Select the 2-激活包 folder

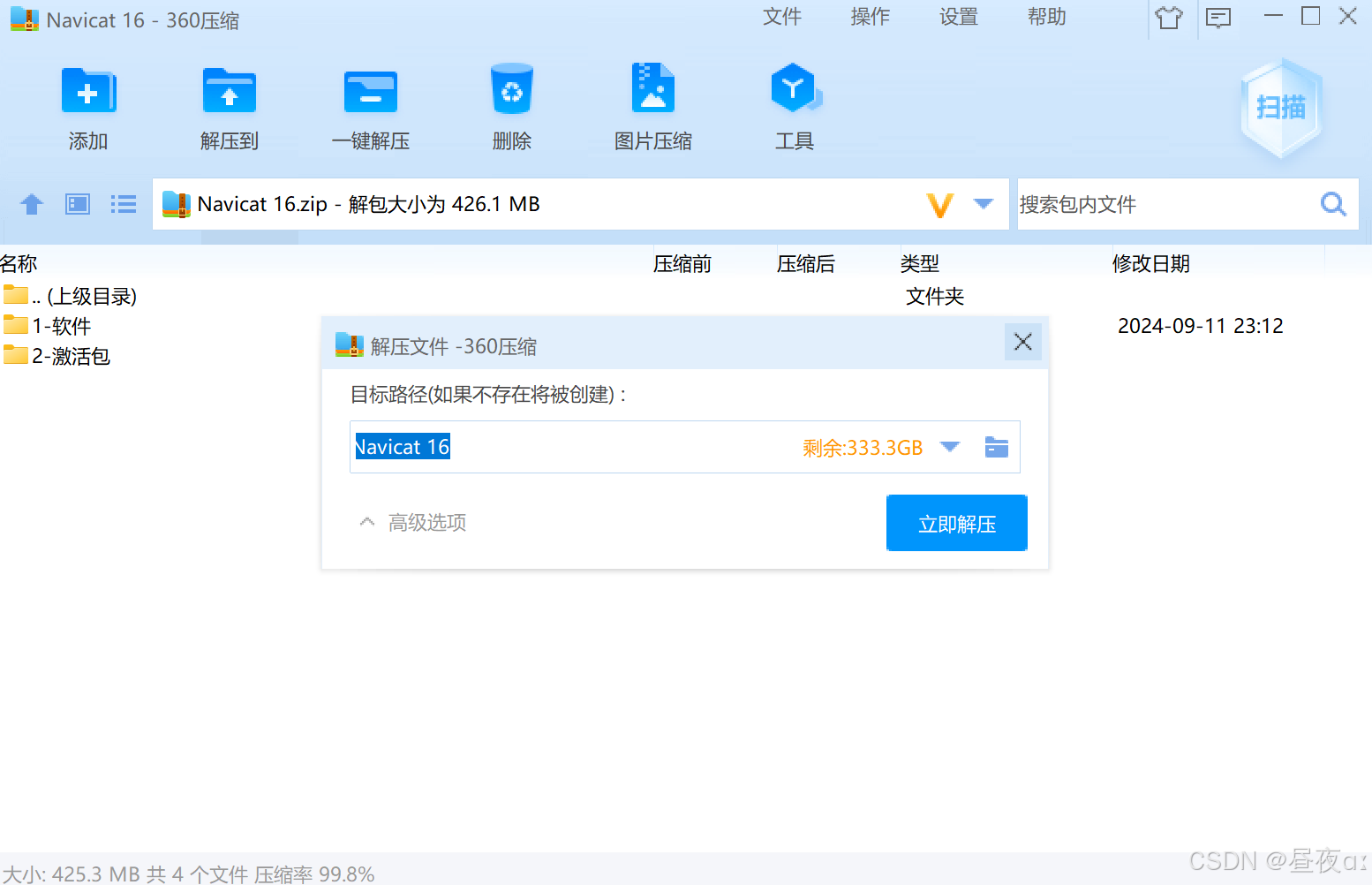pos(57,356)
